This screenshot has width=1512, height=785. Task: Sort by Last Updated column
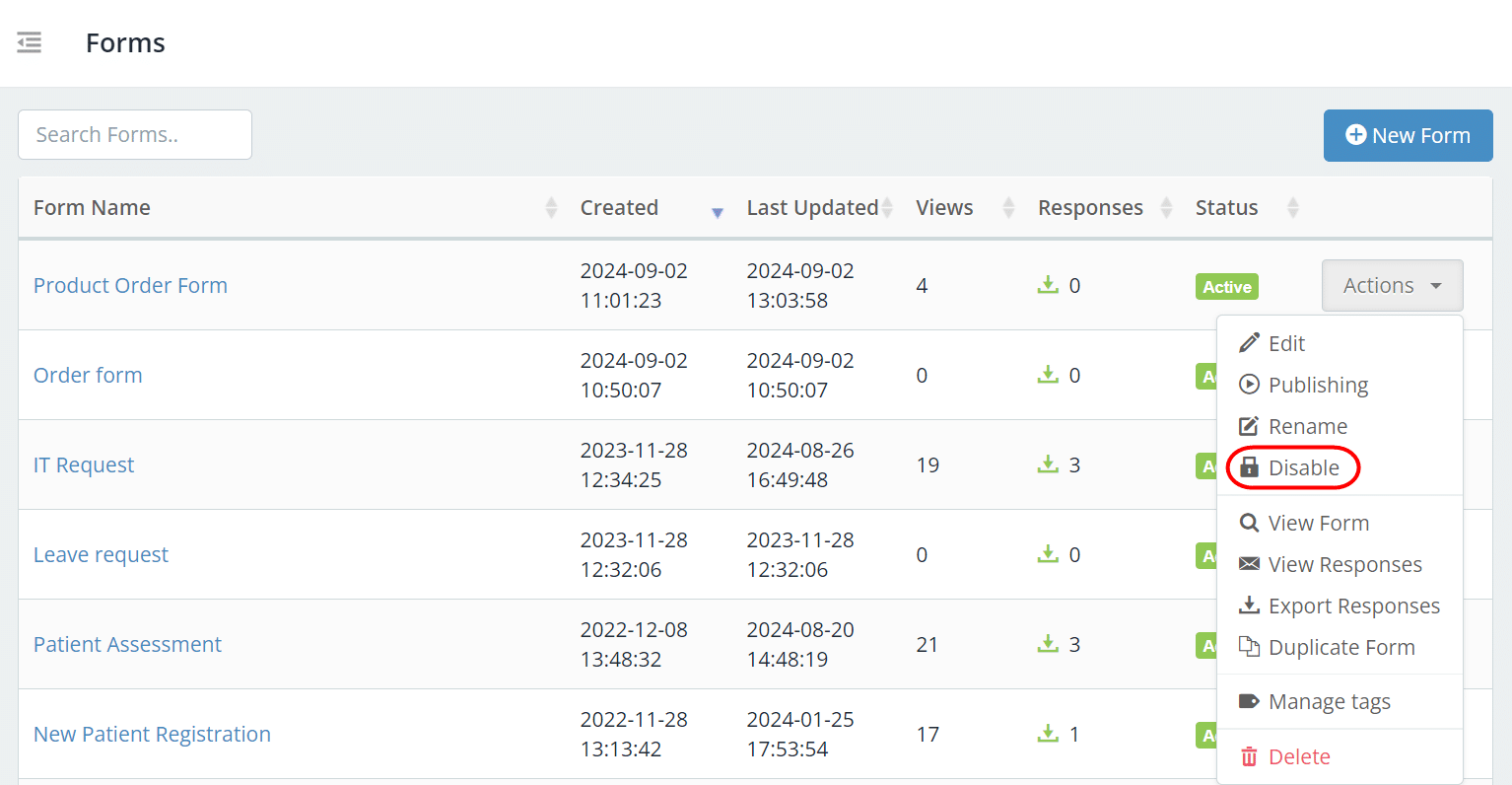(819, 207)
